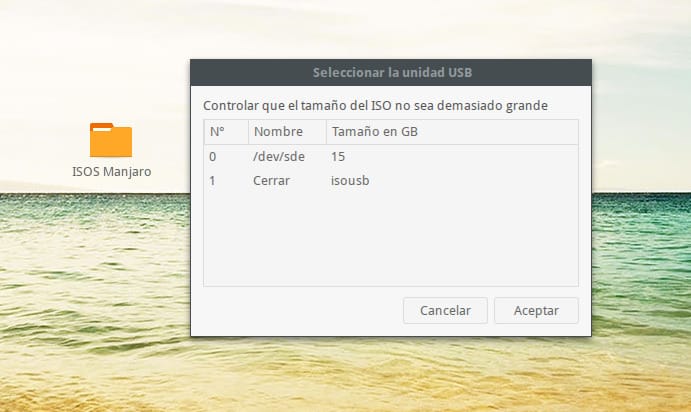Click the Tamaño en GB column header

(452, 132)
